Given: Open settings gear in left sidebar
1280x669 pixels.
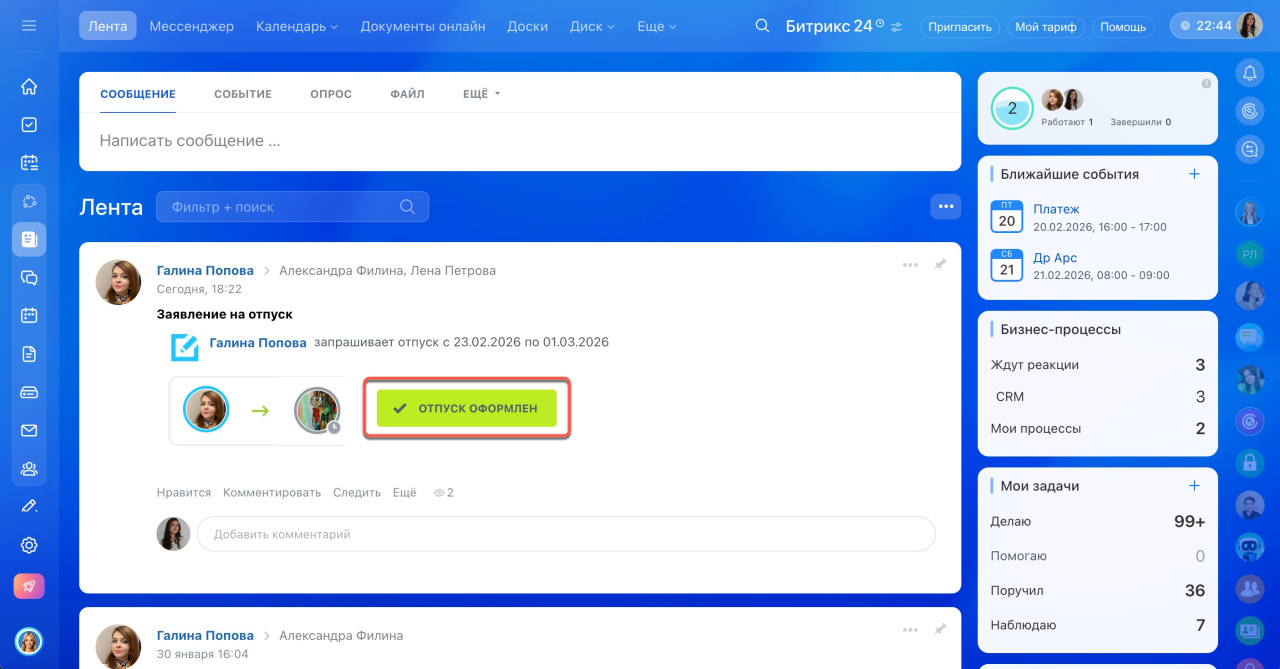Looking at the screenshot, I should coord(29,545).
